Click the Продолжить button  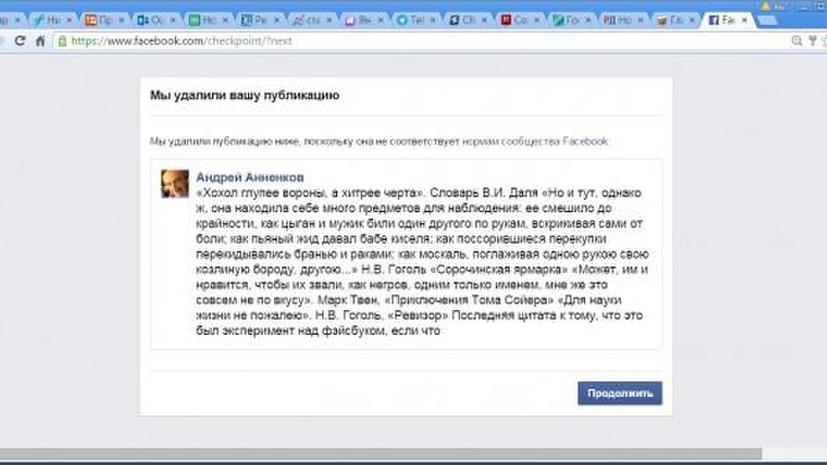[620, 393]
